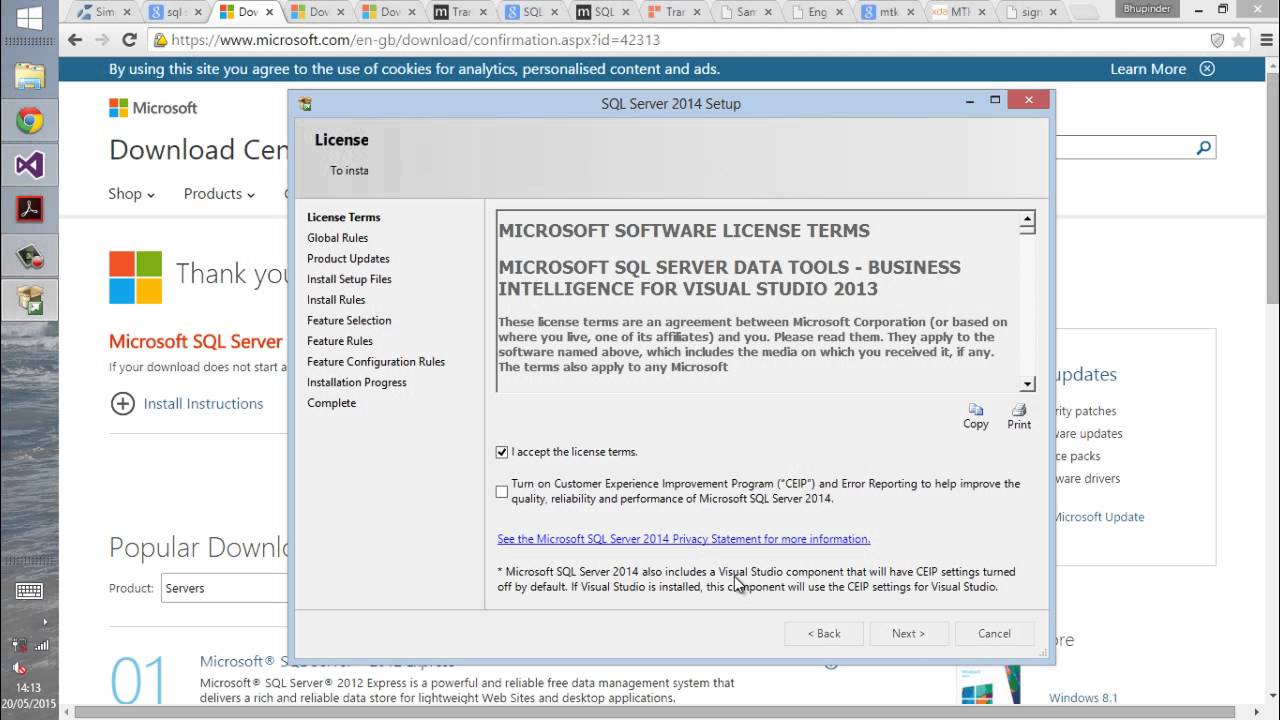This screenshot has height=720, width=1280.
Task: Switch to the 'mtk' Chrome tab
Action: (x=887, y=12)
